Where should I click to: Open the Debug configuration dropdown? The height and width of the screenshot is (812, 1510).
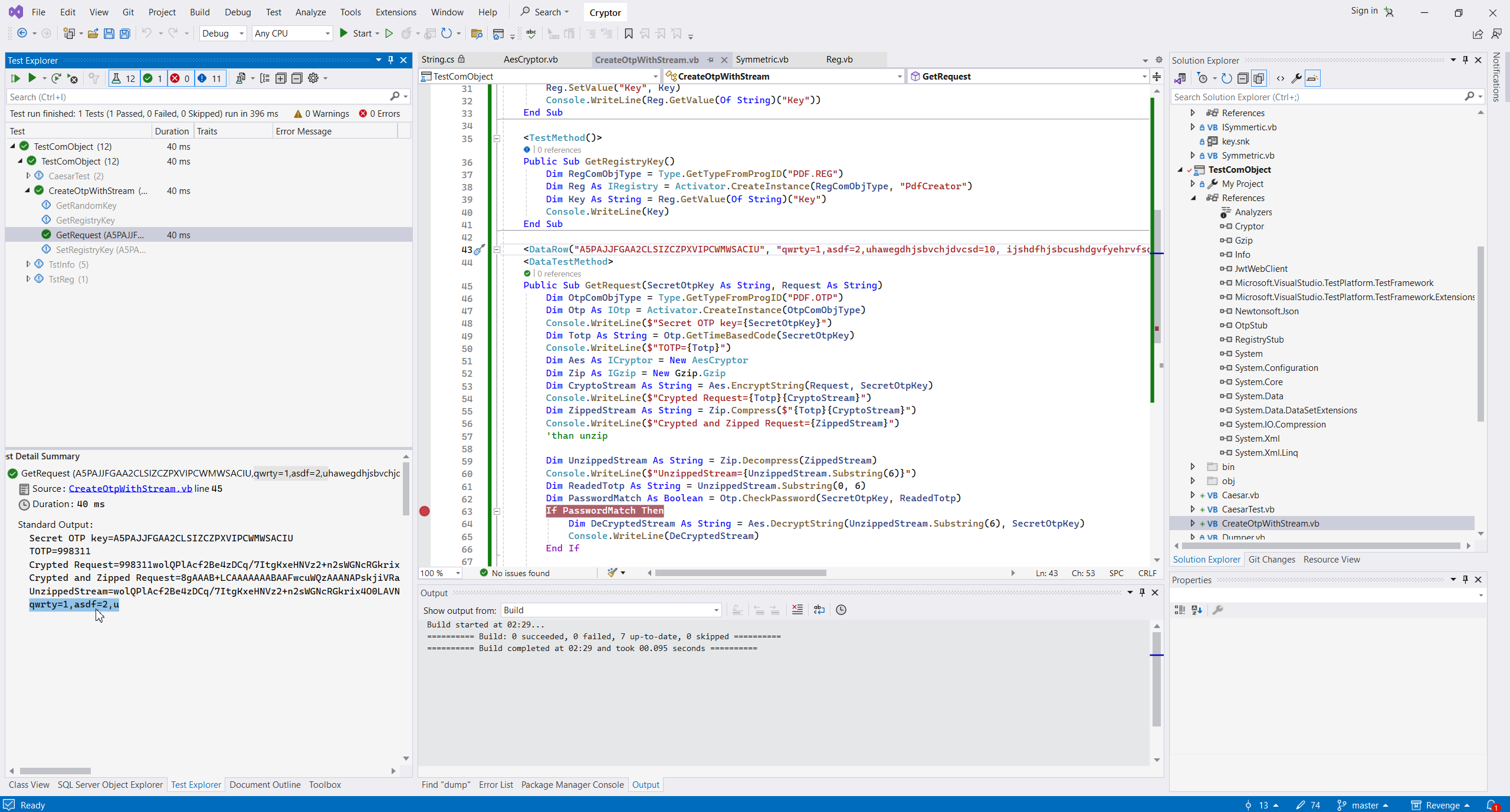(222, 34)
